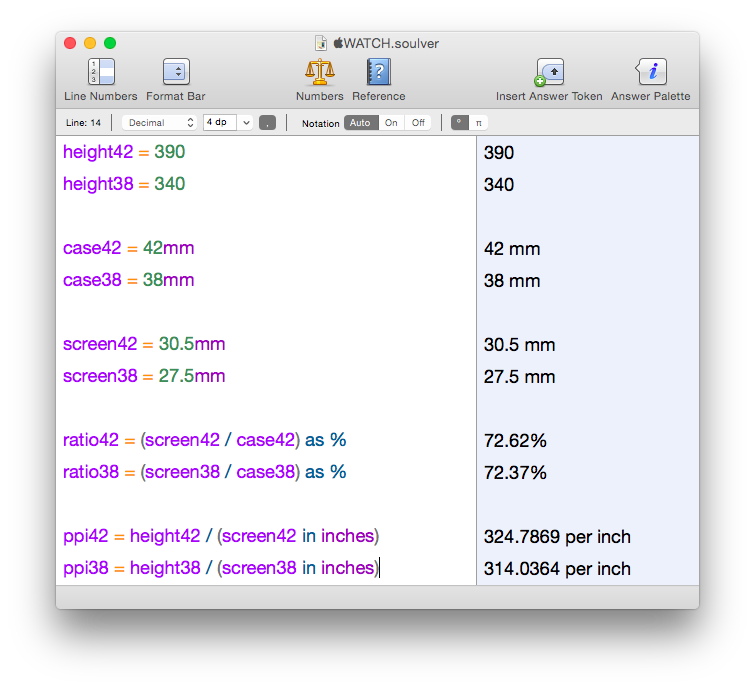Set Notation to Off
The height and width of the screenshot is (689, 755).
coord(418,123)
